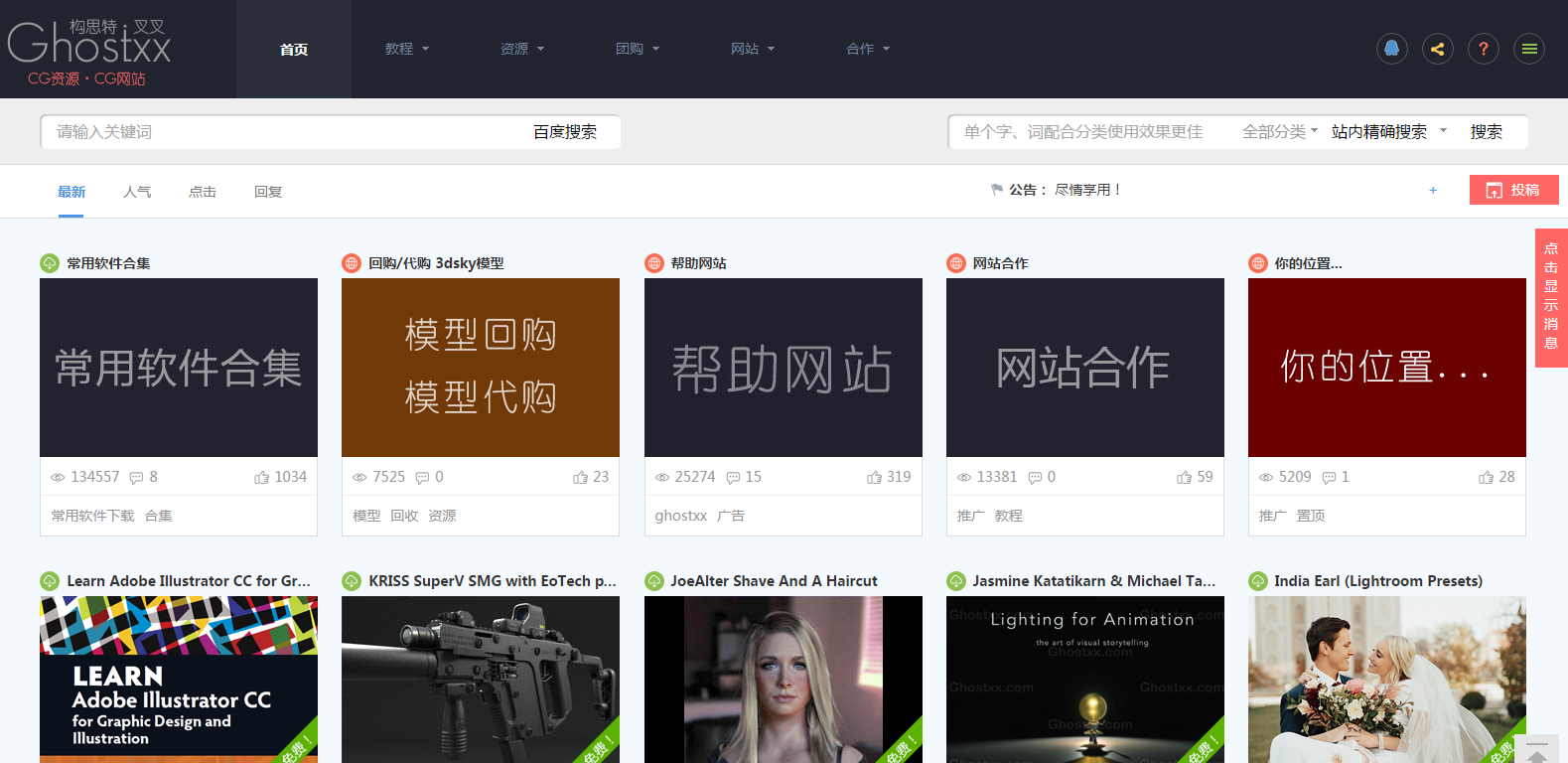Open the 模型回购 模型代购 thumbnail
Screen dimensions: 1568x763
point(481,368)
